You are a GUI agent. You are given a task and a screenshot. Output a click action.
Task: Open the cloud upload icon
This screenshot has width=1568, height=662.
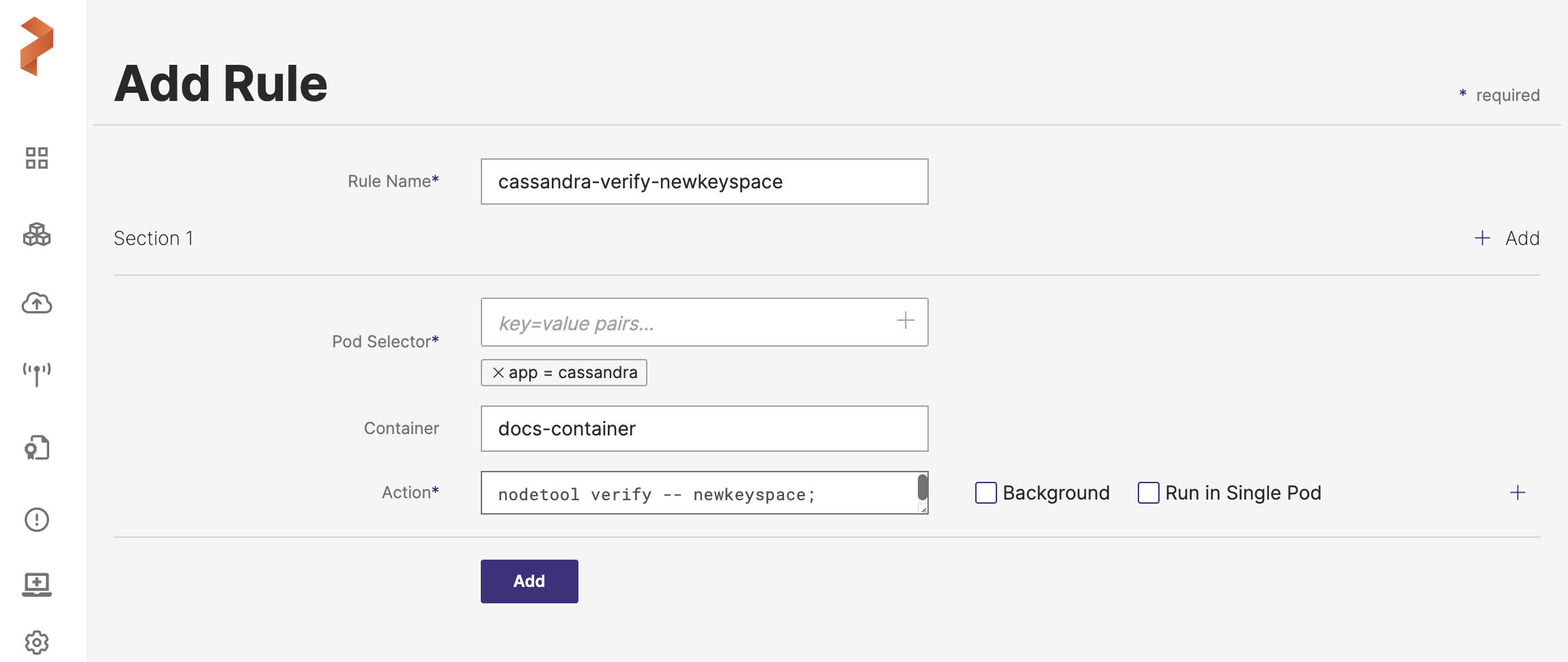37,303
